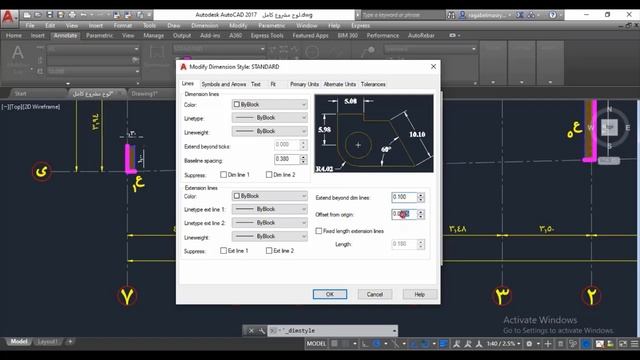Switch to the Fit tab

pyautogui.click(x=273, y=84)
